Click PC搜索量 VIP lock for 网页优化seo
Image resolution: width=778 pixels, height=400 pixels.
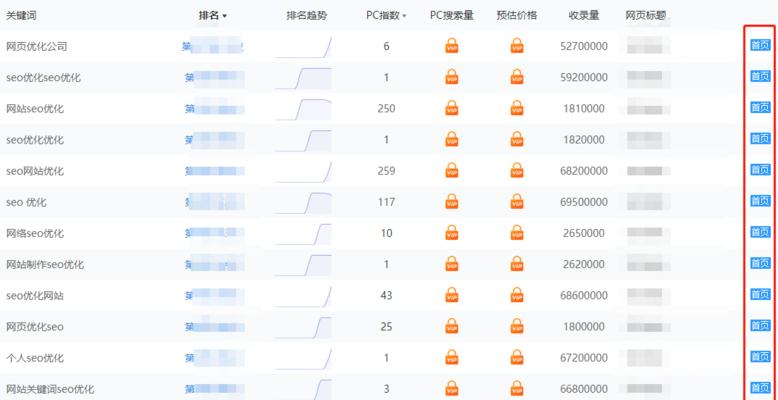pyautogui.click(x=452, y=327)
